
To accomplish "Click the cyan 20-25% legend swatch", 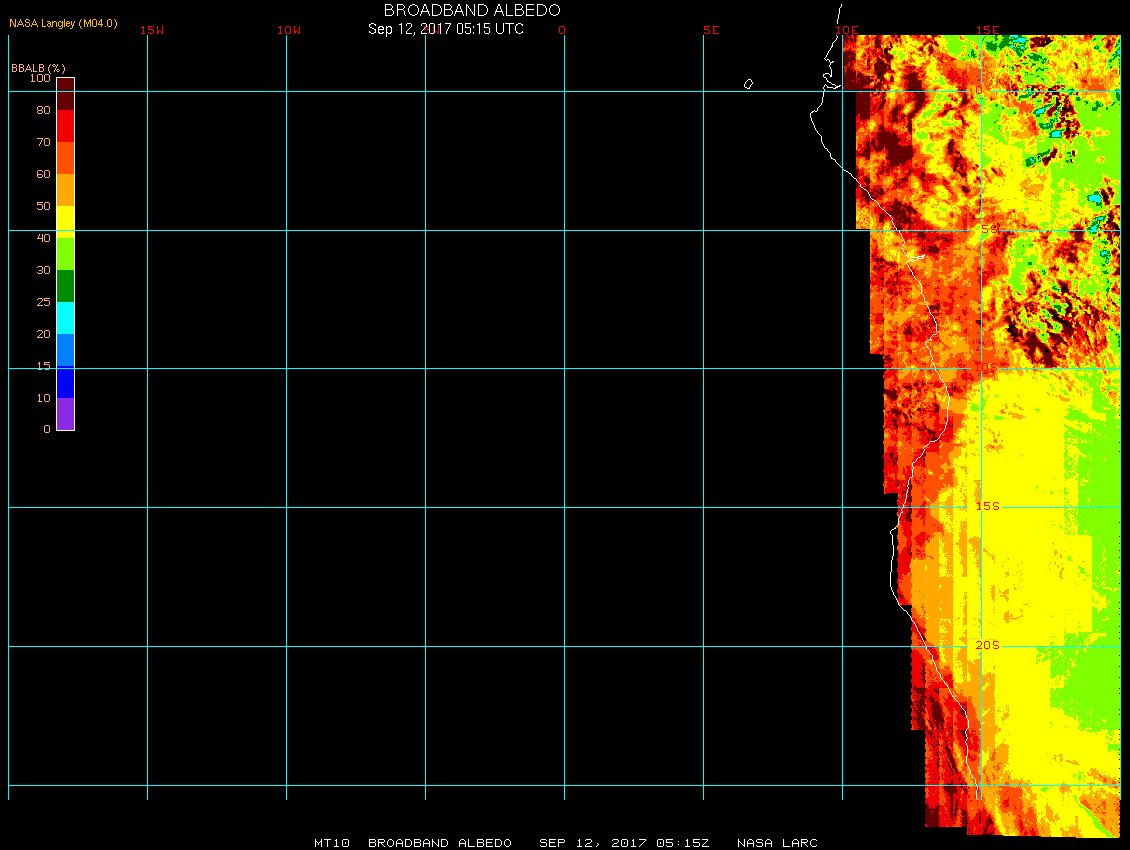I will 65,317.
